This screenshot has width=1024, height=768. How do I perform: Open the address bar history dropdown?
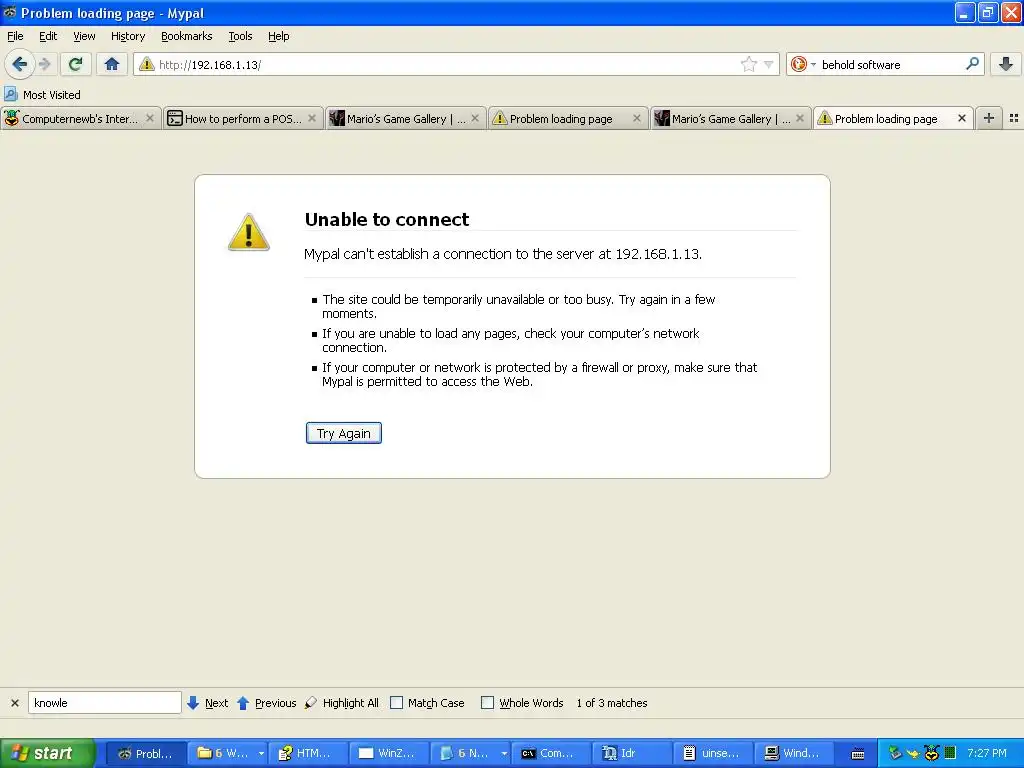tap(769, 64)
